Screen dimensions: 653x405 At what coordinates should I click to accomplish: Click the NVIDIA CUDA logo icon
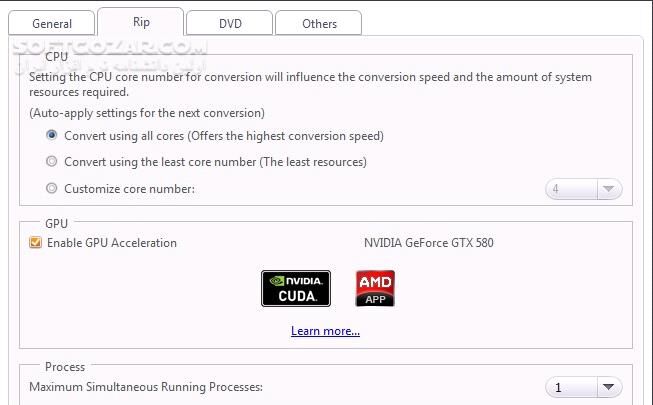tap(296, 288)
